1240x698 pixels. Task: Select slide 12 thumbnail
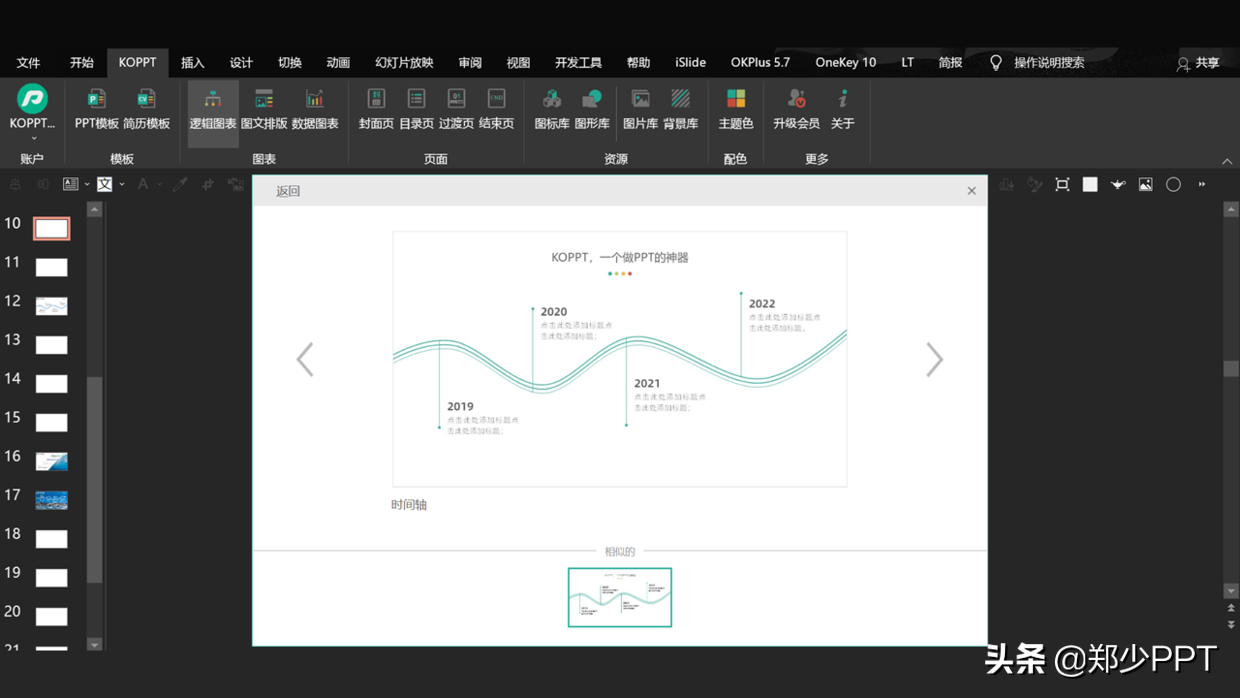click(51, 306)
